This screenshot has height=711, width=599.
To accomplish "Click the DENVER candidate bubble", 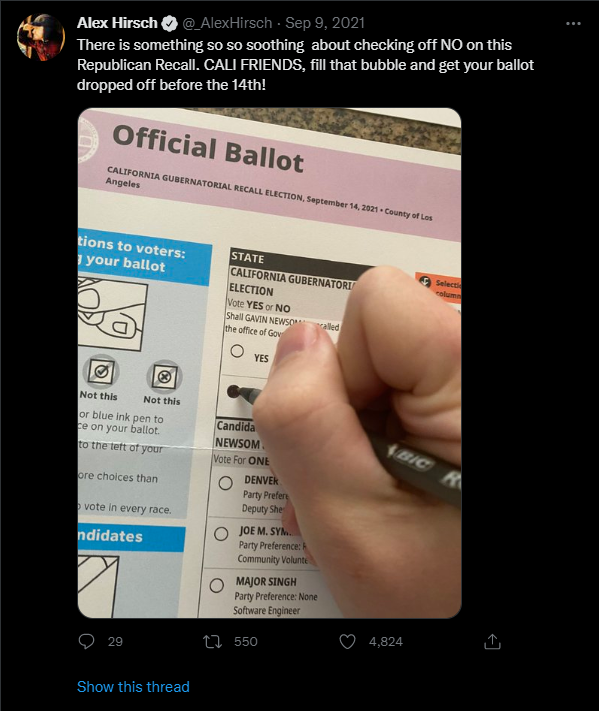I will [225, 483].
